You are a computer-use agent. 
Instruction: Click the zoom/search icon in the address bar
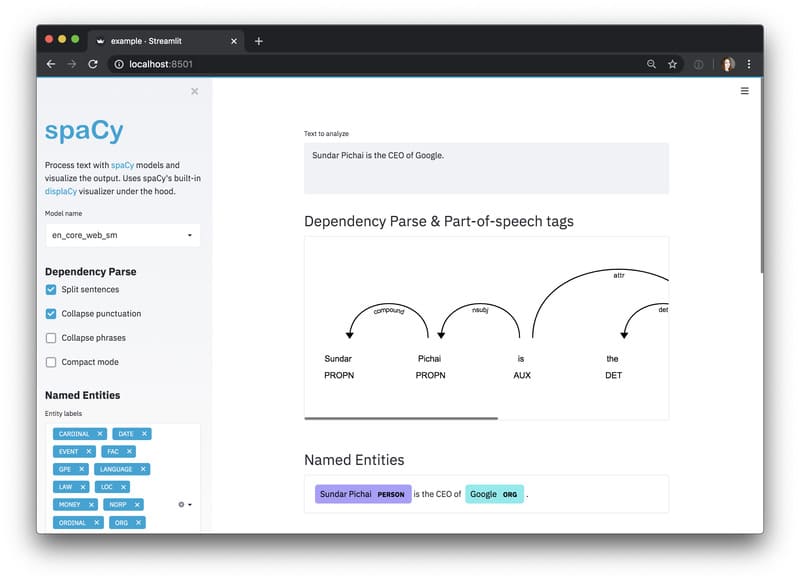click(x=650, y=64)
